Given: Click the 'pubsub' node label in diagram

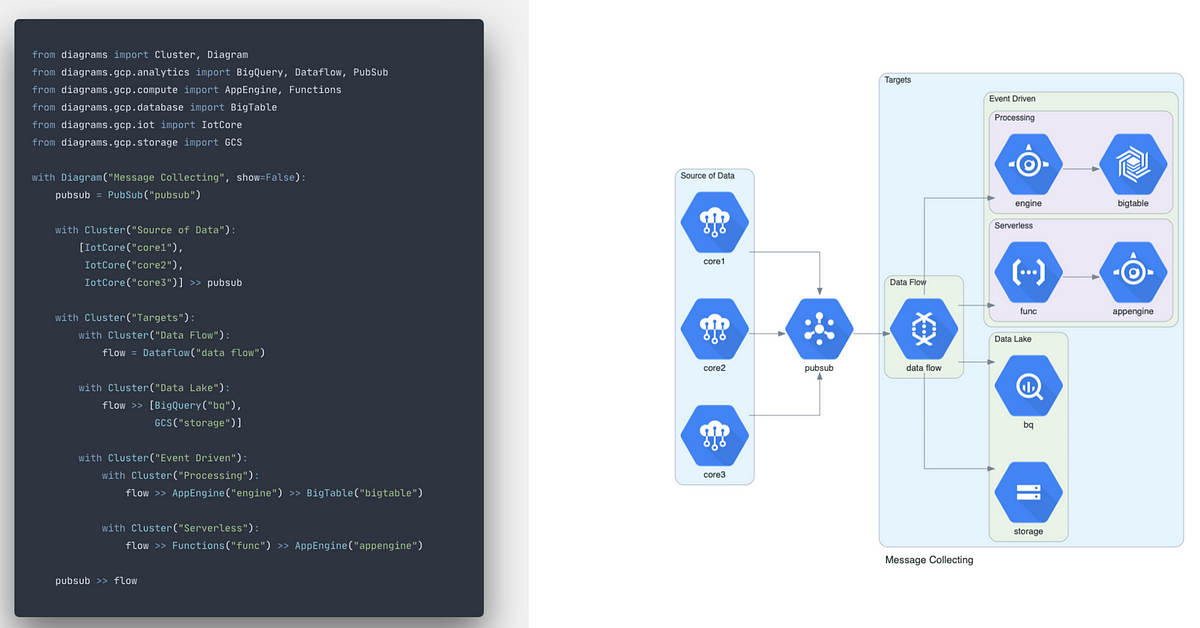Looking at the screenshot, I should tap(819, 368).
